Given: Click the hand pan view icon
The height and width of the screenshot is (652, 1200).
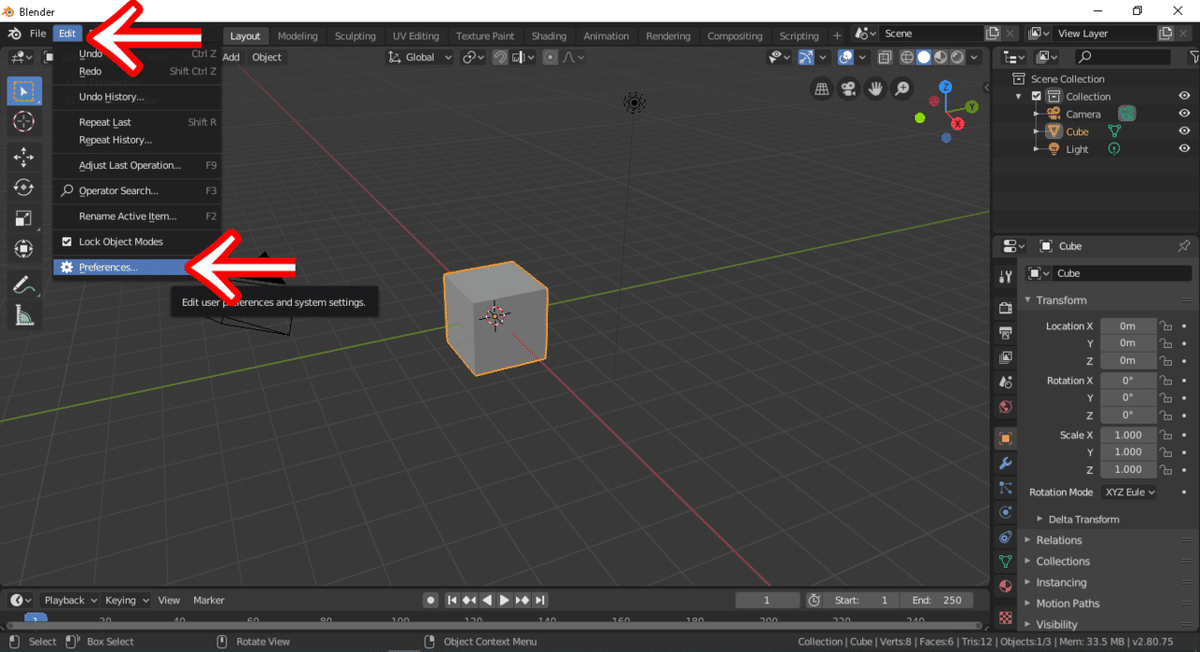Looking at the screenshot, I should (875, 89).
